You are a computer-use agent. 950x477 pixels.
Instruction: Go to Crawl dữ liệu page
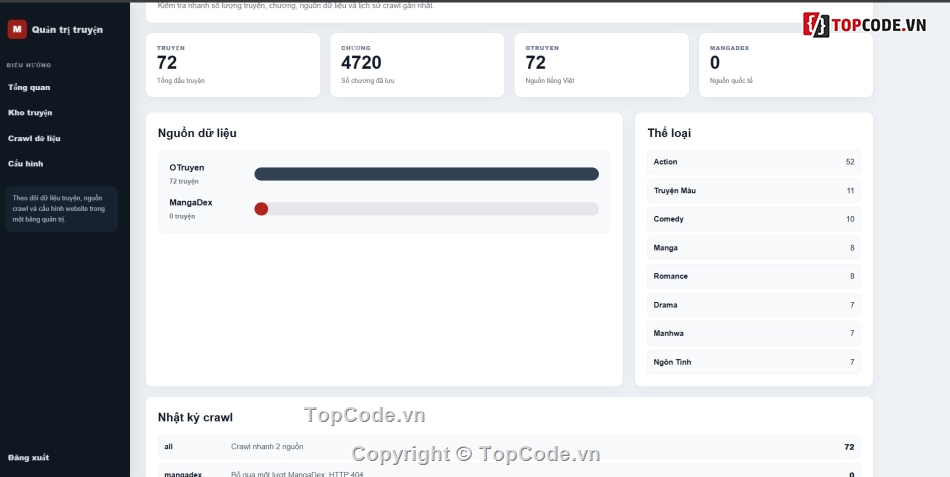[x=34, y=138]
